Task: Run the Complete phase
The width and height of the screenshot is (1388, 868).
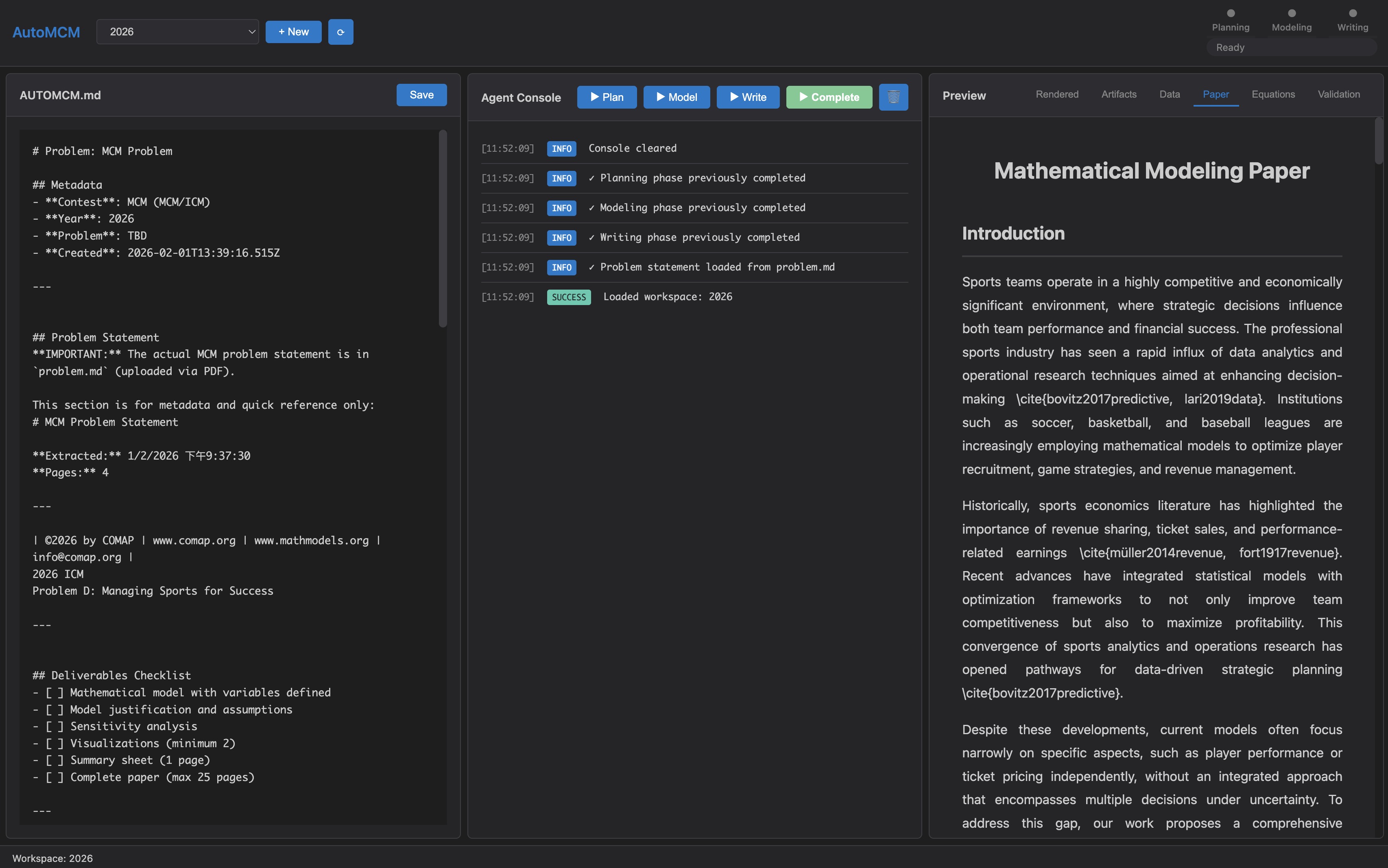Action: [828, 97]
